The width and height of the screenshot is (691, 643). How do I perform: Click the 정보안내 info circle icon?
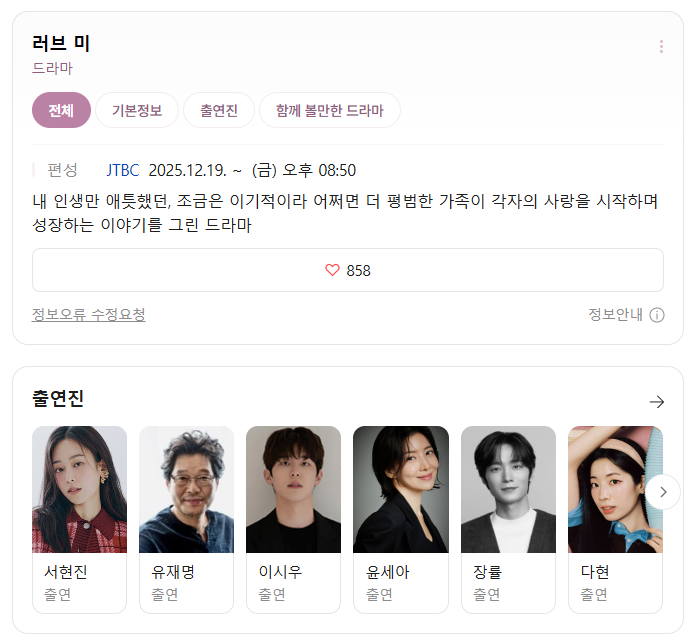[x=657, y=315]
